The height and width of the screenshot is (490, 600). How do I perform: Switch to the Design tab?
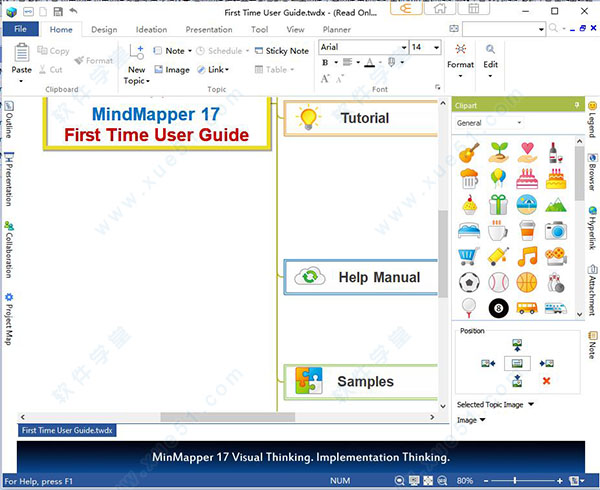tap(104, 29)
